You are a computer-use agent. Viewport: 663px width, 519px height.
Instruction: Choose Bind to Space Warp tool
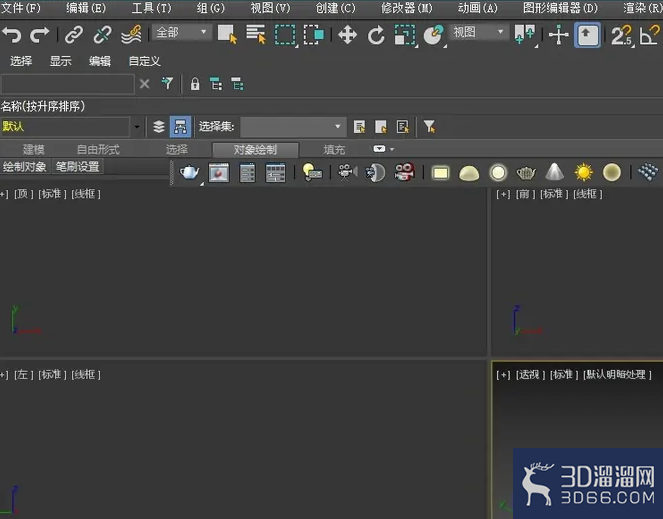(x=131, y=35)
